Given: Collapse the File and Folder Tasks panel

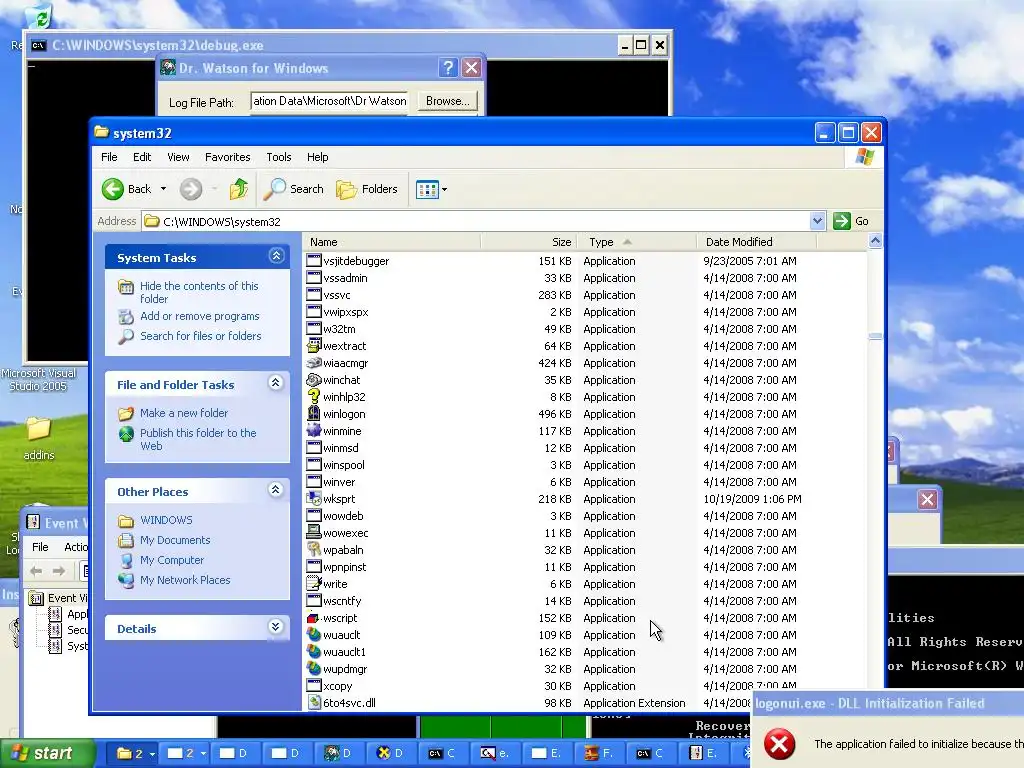Looking at the screenshot, I should pyautogui.click(x=276, y=383).
